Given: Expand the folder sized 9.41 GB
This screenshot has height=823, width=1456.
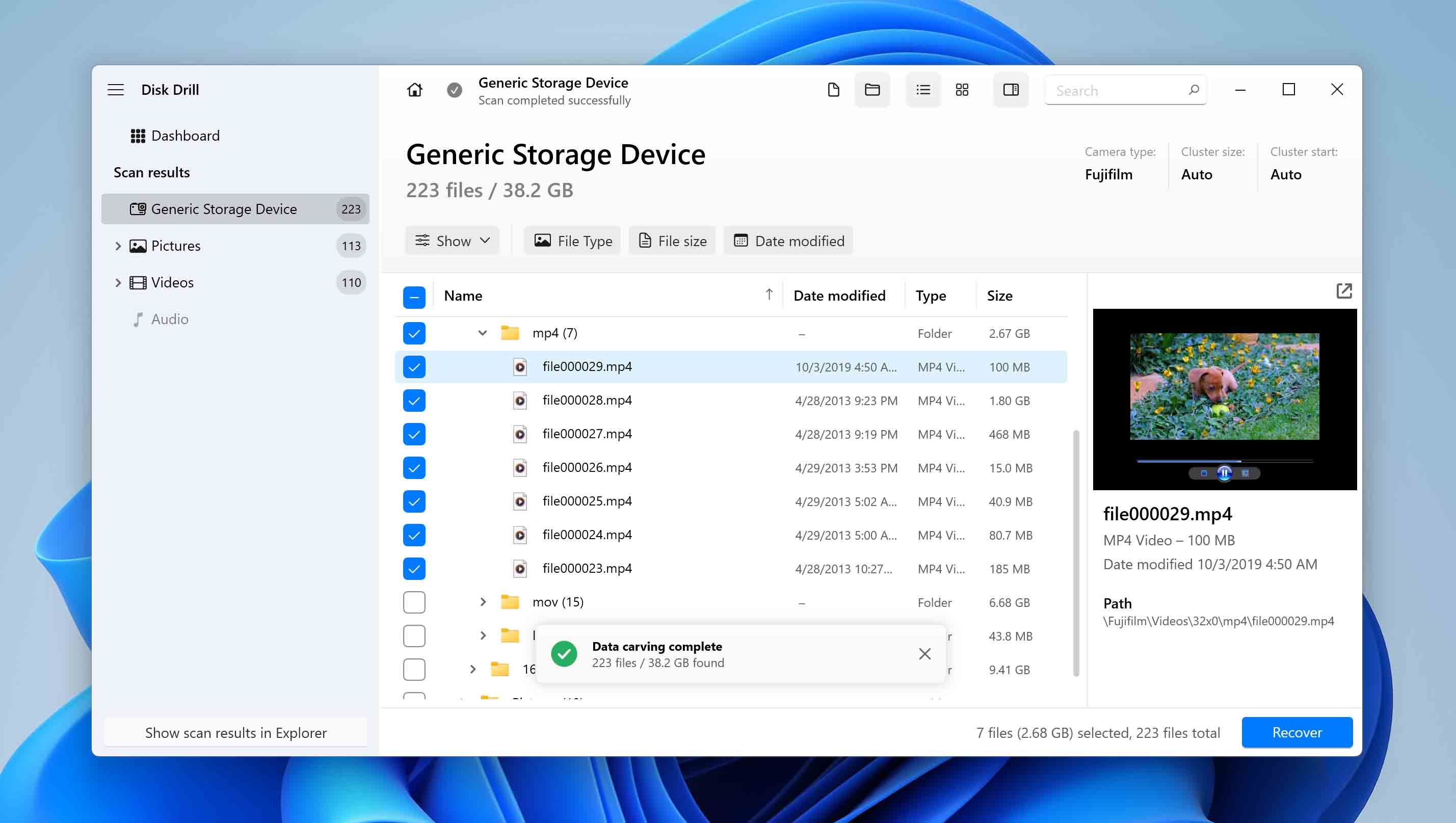Looking at the screenshot, I should pos(472,669).
